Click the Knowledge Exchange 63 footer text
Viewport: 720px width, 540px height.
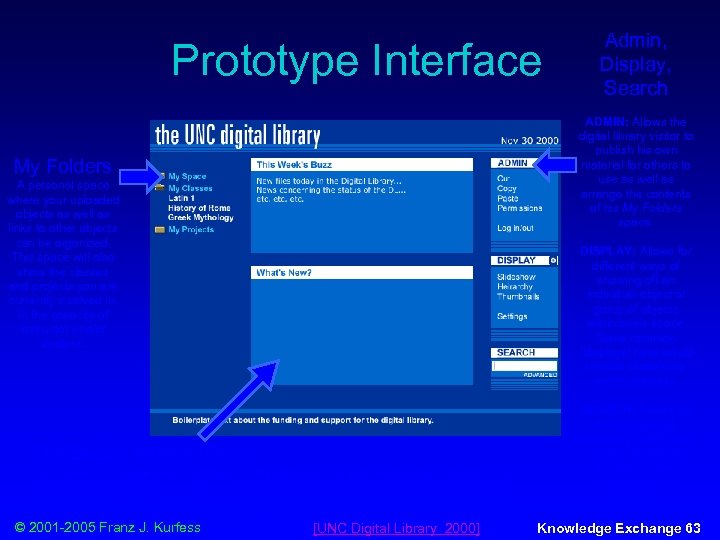tap(619, 528)
